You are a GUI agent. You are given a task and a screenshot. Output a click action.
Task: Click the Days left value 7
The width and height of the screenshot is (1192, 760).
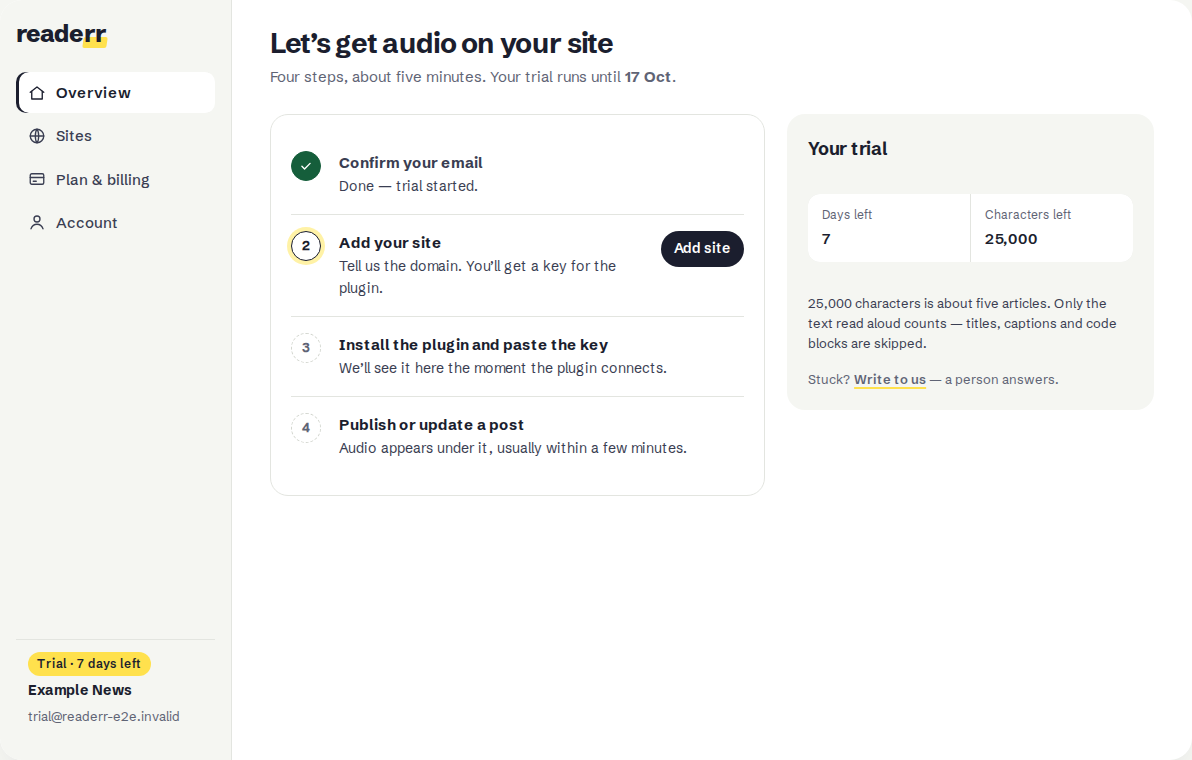point(826,239)
